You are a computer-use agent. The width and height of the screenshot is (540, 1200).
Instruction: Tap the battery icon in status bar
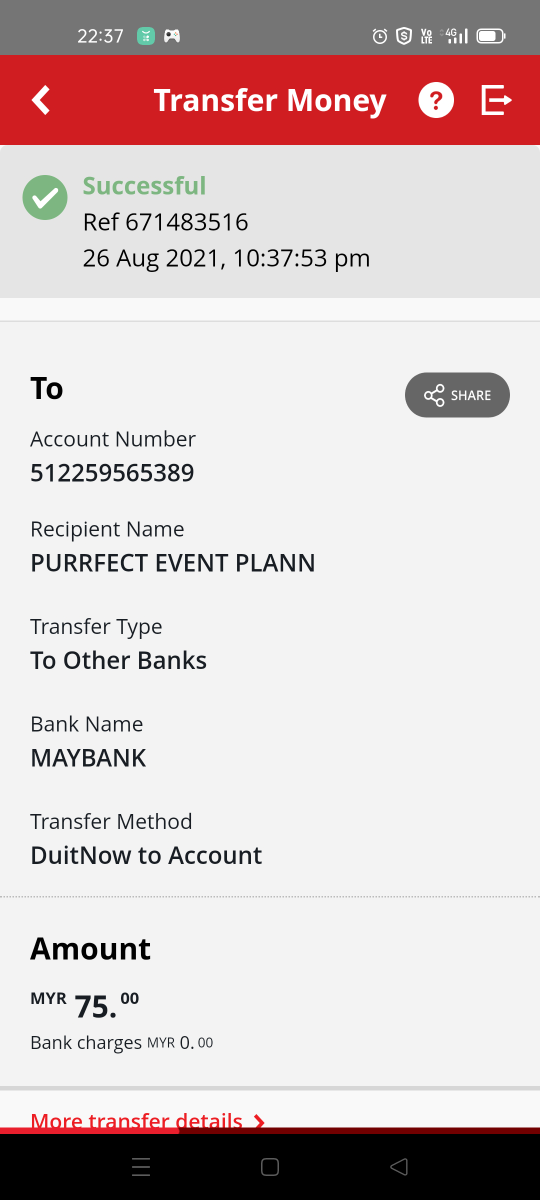pyautogui.click(x=491, y=36)
